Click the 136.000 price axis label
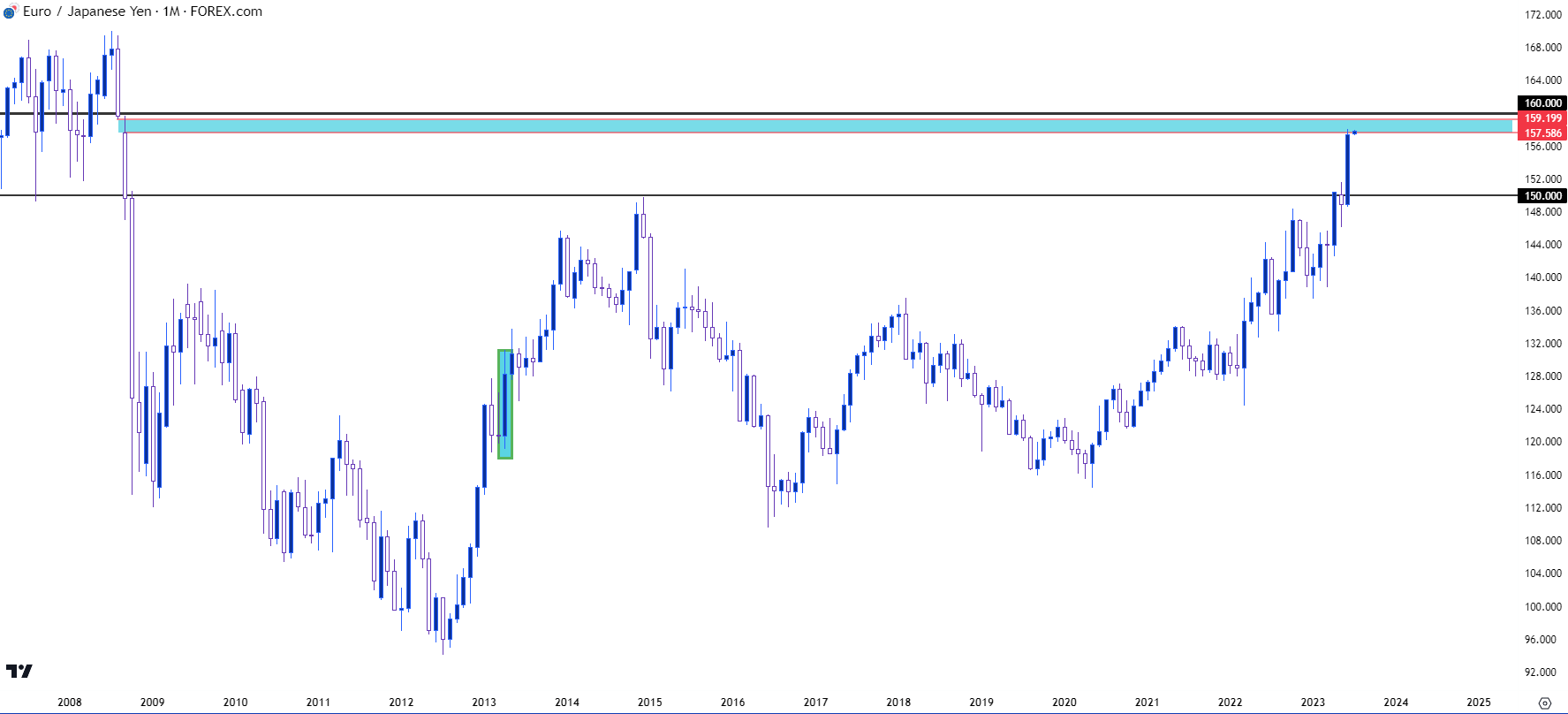This screenshot has width=1568, height=714. 1542,311
